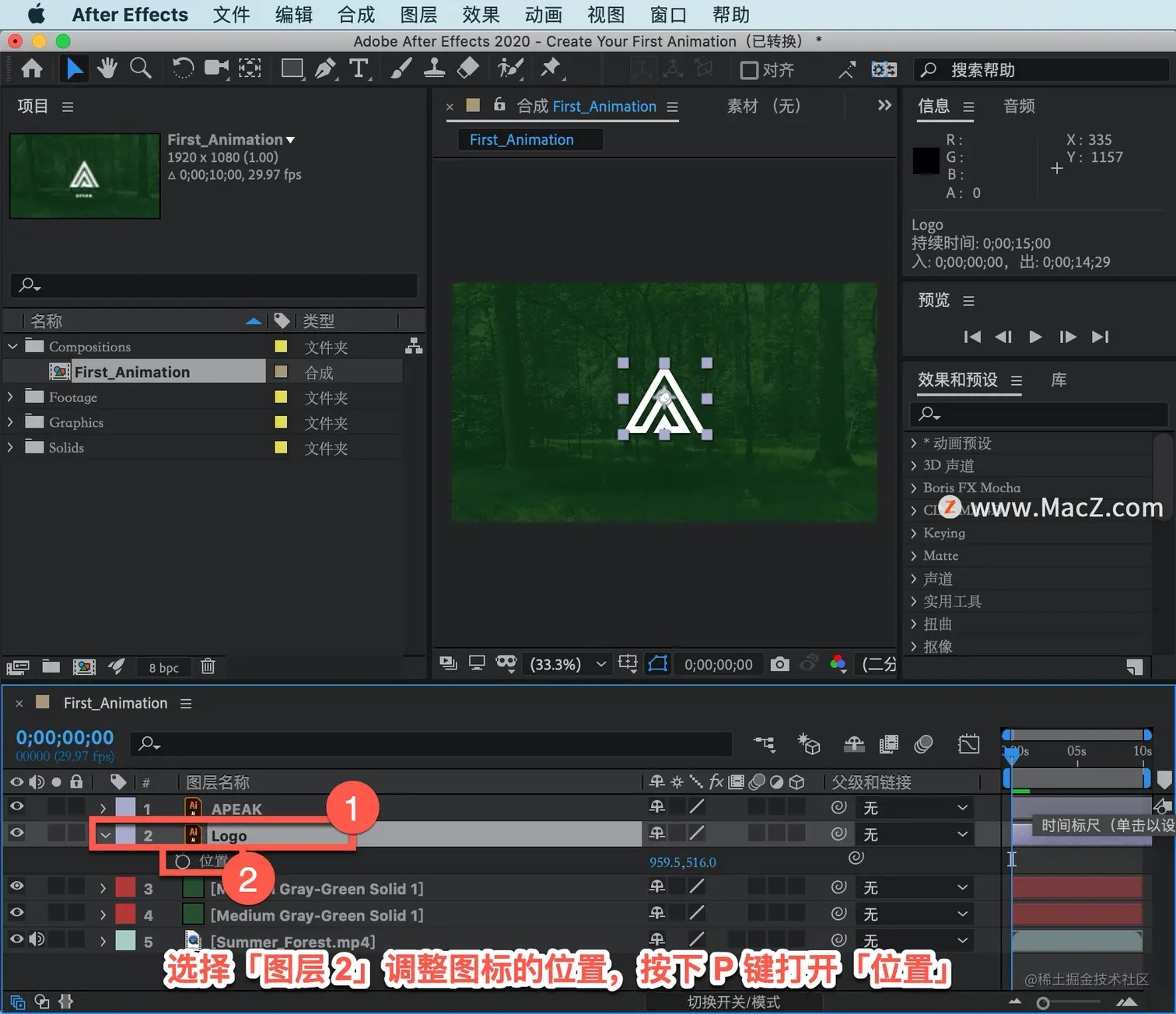Select the Clone Stamp tool
Viewport: 1176px width, 1014px height.
pyautogui.click(x=434, y=69)
